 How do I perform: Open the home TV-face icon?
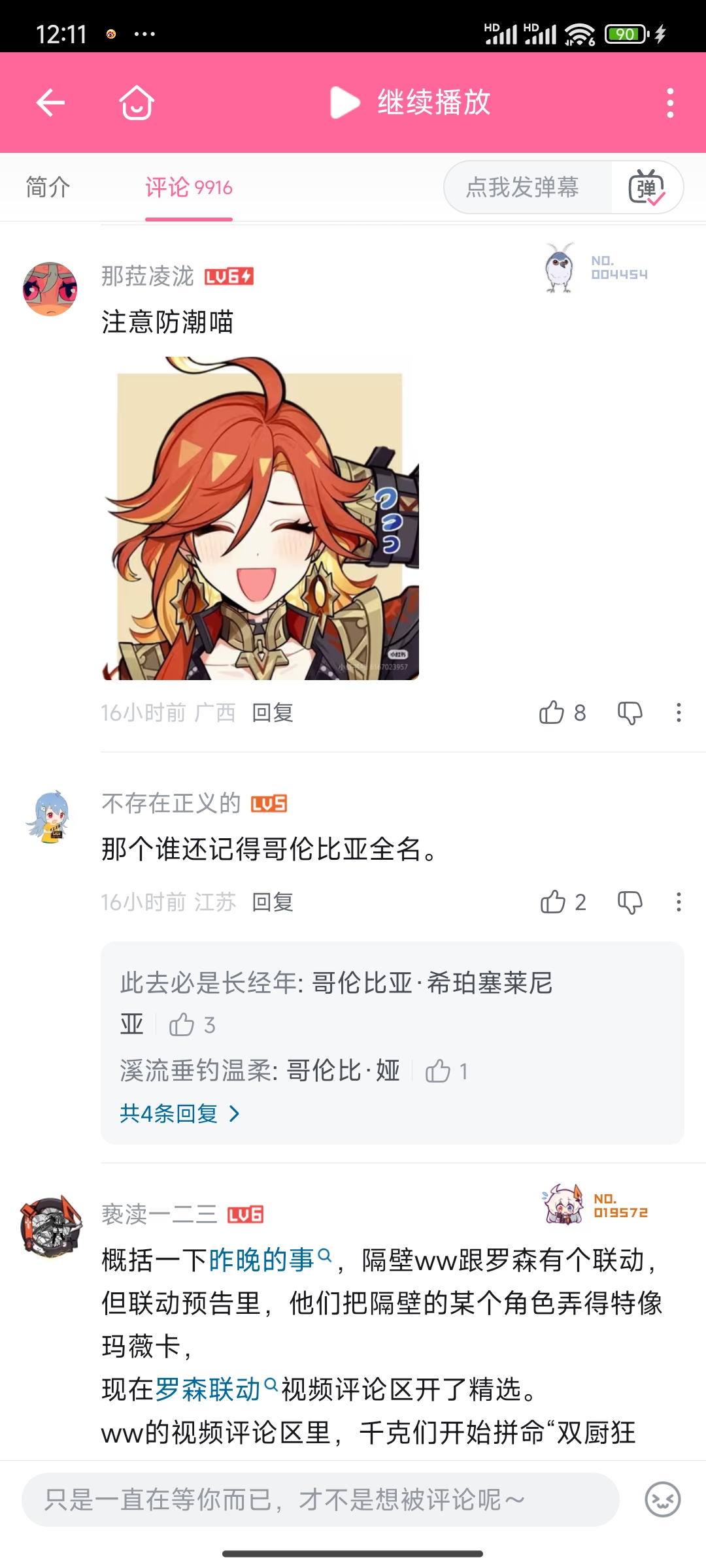pos(137,103)
